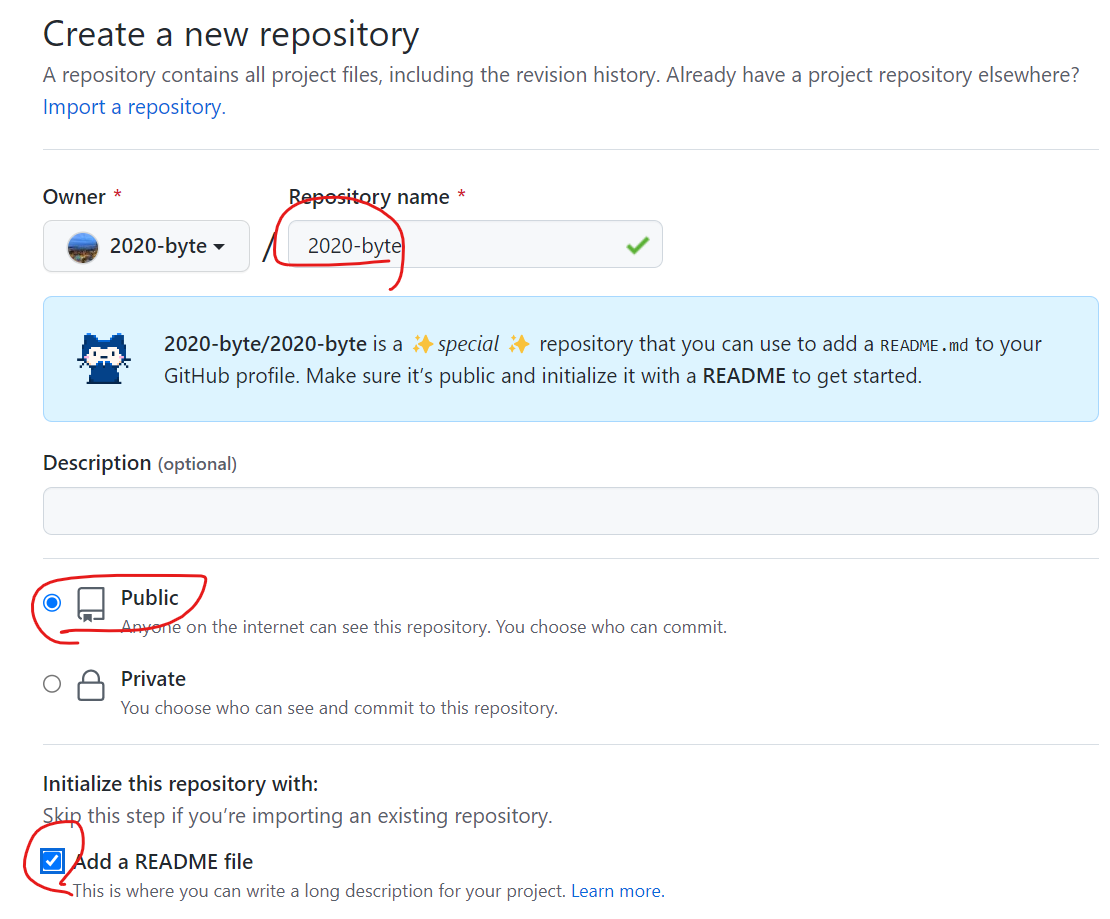Screen dimensions: 1110x919
Task: Click the 'Skip this step' hint text
Action: 297,816
